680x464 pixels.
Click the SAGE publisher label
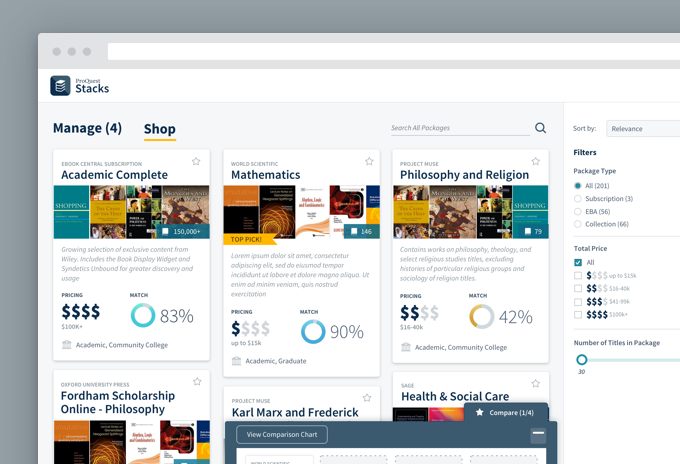coord(408,386)
